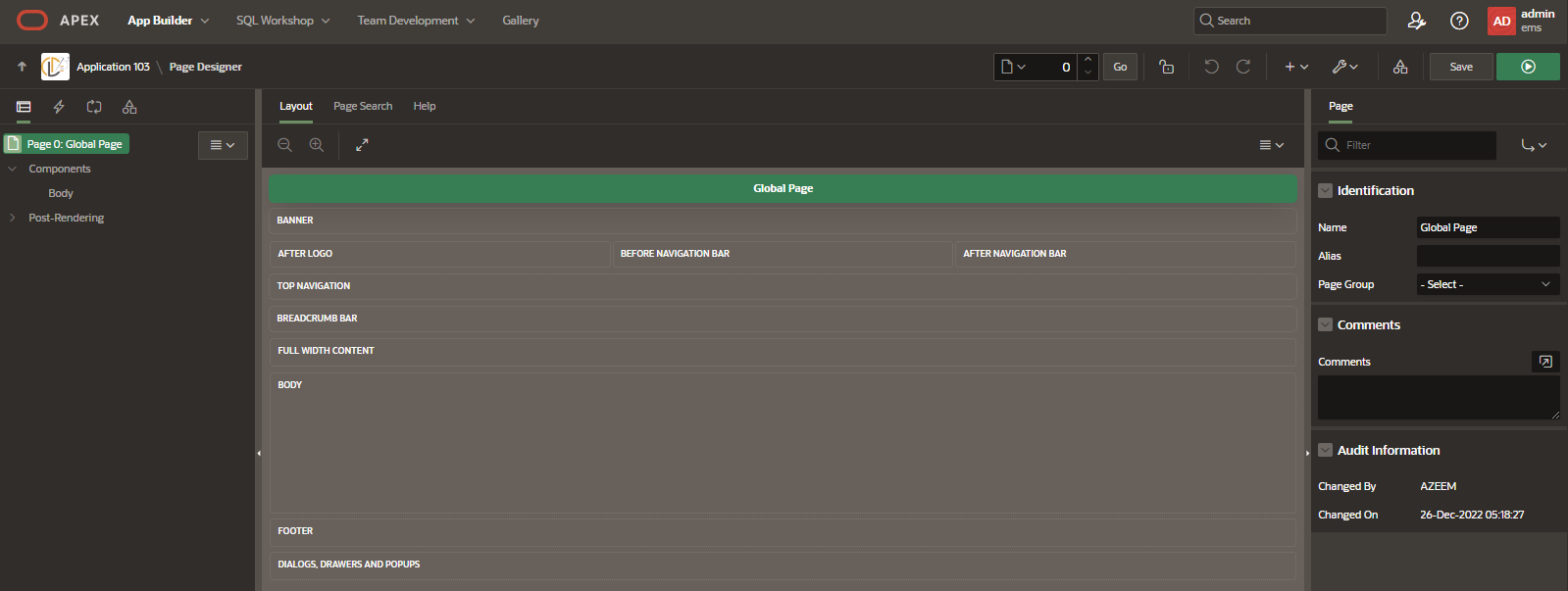1568x591 pixels.
Task: Open the Team Development menu
Action: point(416,21)
